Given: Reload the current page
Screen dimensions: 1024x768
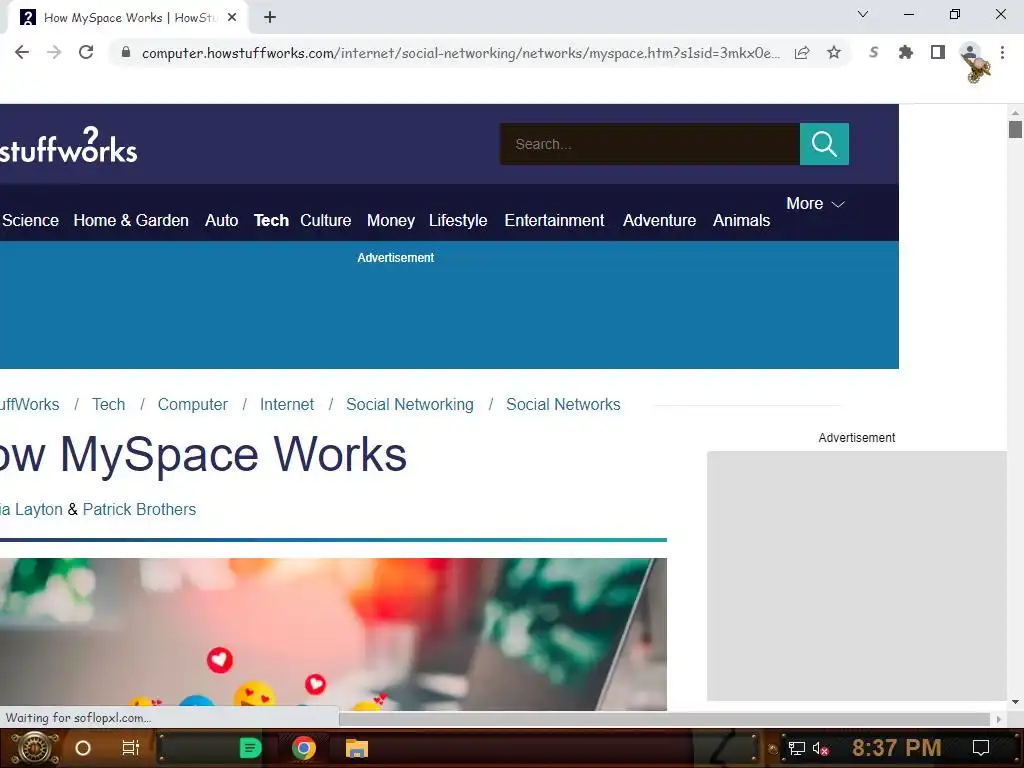Looking at the screenshot, I should click(86, 52).
